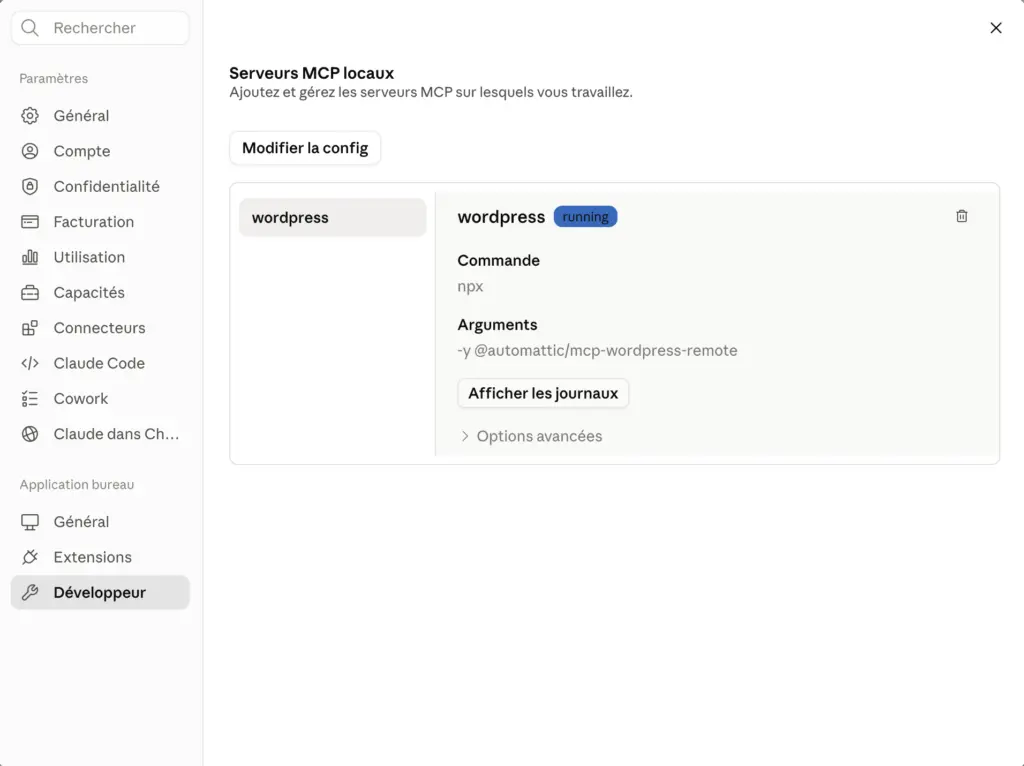Go to the Confidentialité settings

coord(100,186)
